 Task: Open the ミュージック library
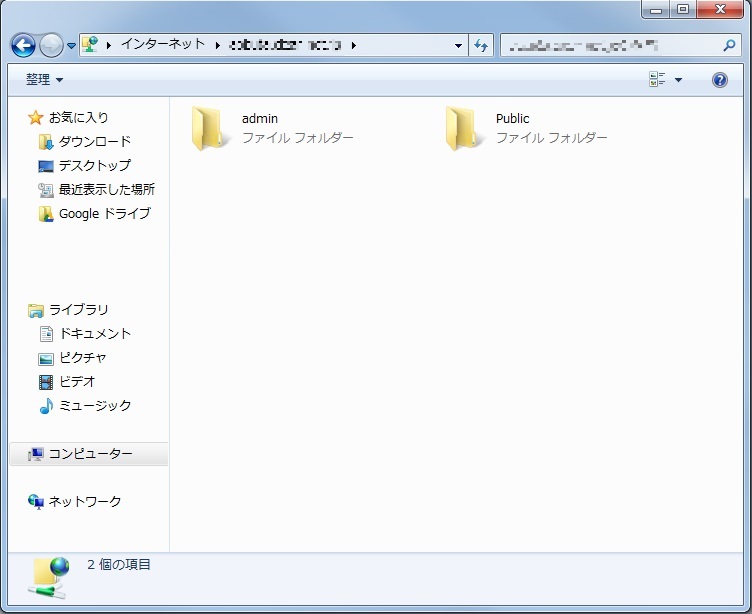pyautogui.click(x=95, y=406)
